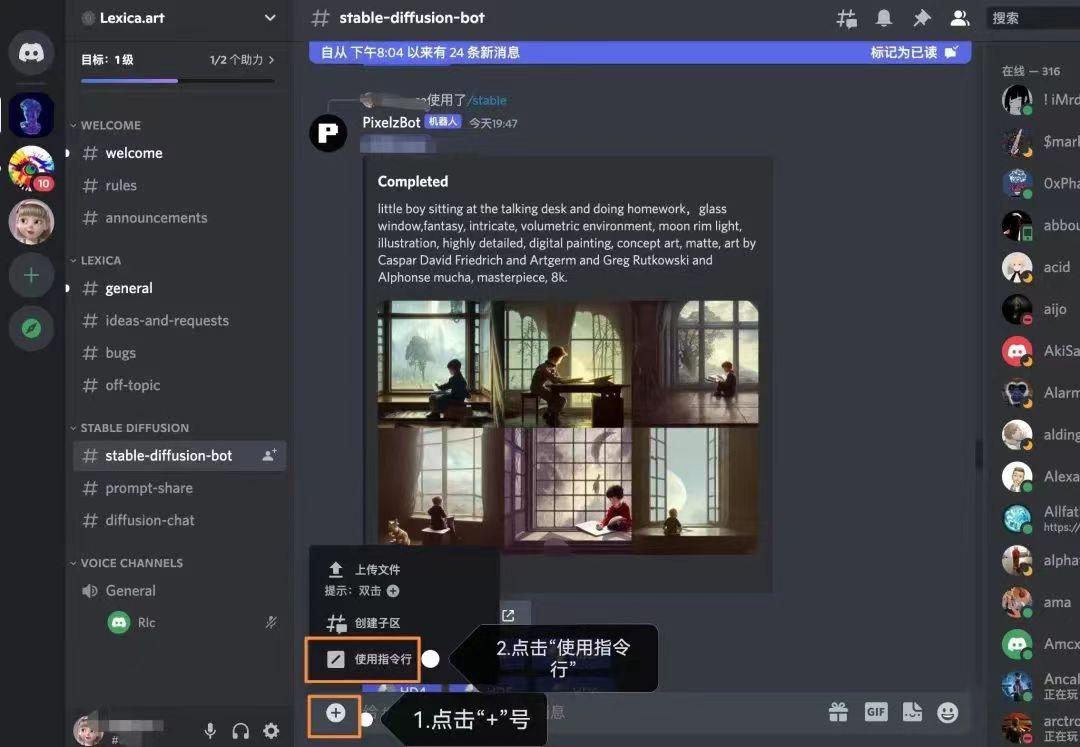This screenshot has height=747, width=1080.
Task: Click the invite people icon on stable-diffusion-bot
Action: pyautogui.click(x=269, y=455)
